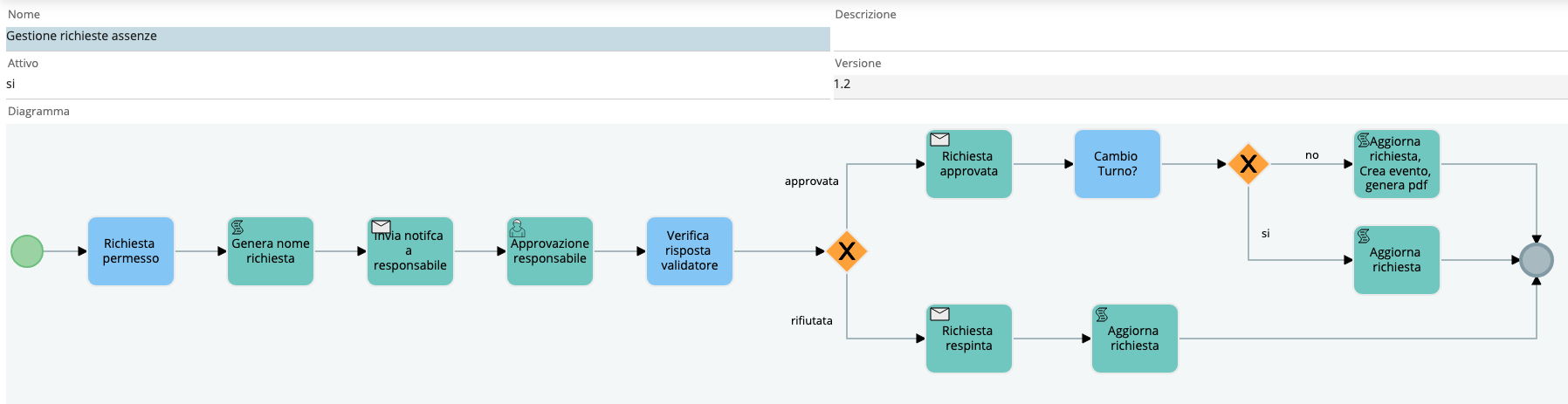1568x404 pixels.
Task: Click the no flow label
Action: [1312, 155]
